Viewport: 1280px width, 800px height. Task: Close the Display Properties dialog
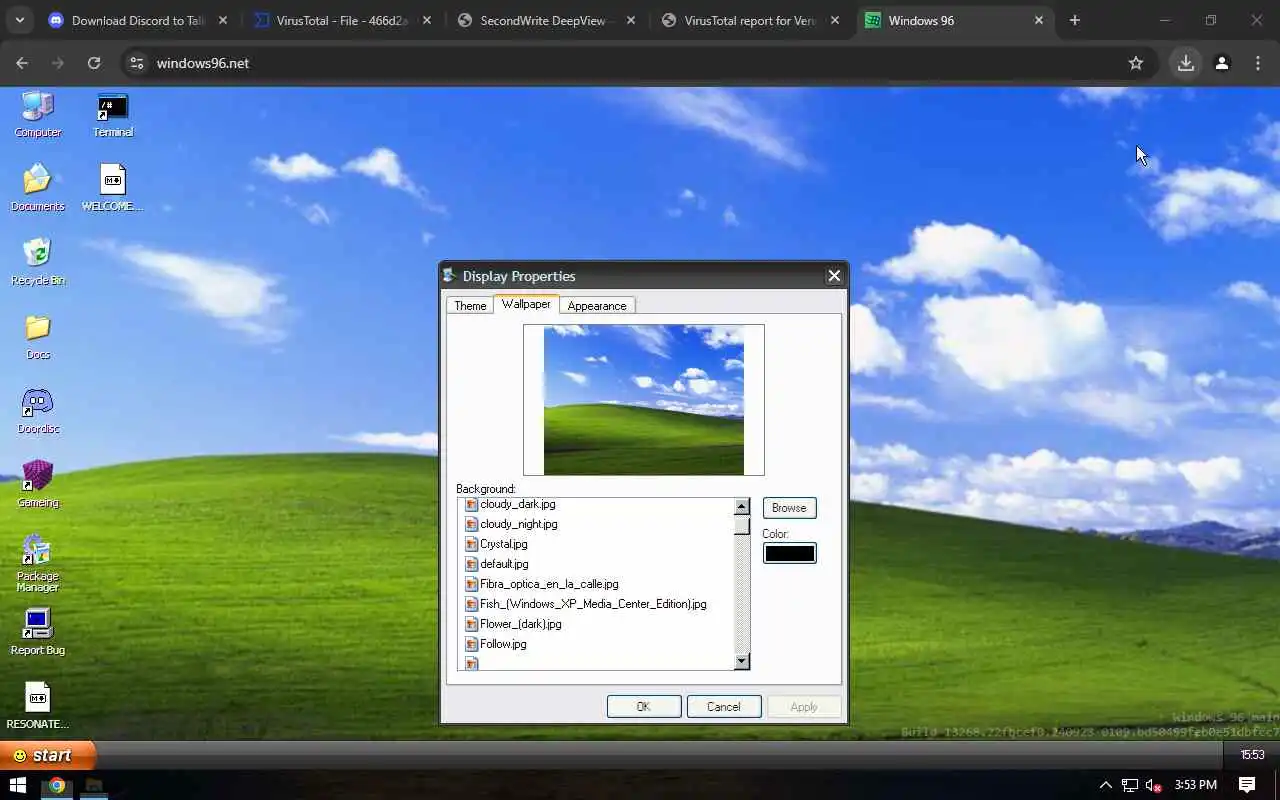(x=834, y=276)
